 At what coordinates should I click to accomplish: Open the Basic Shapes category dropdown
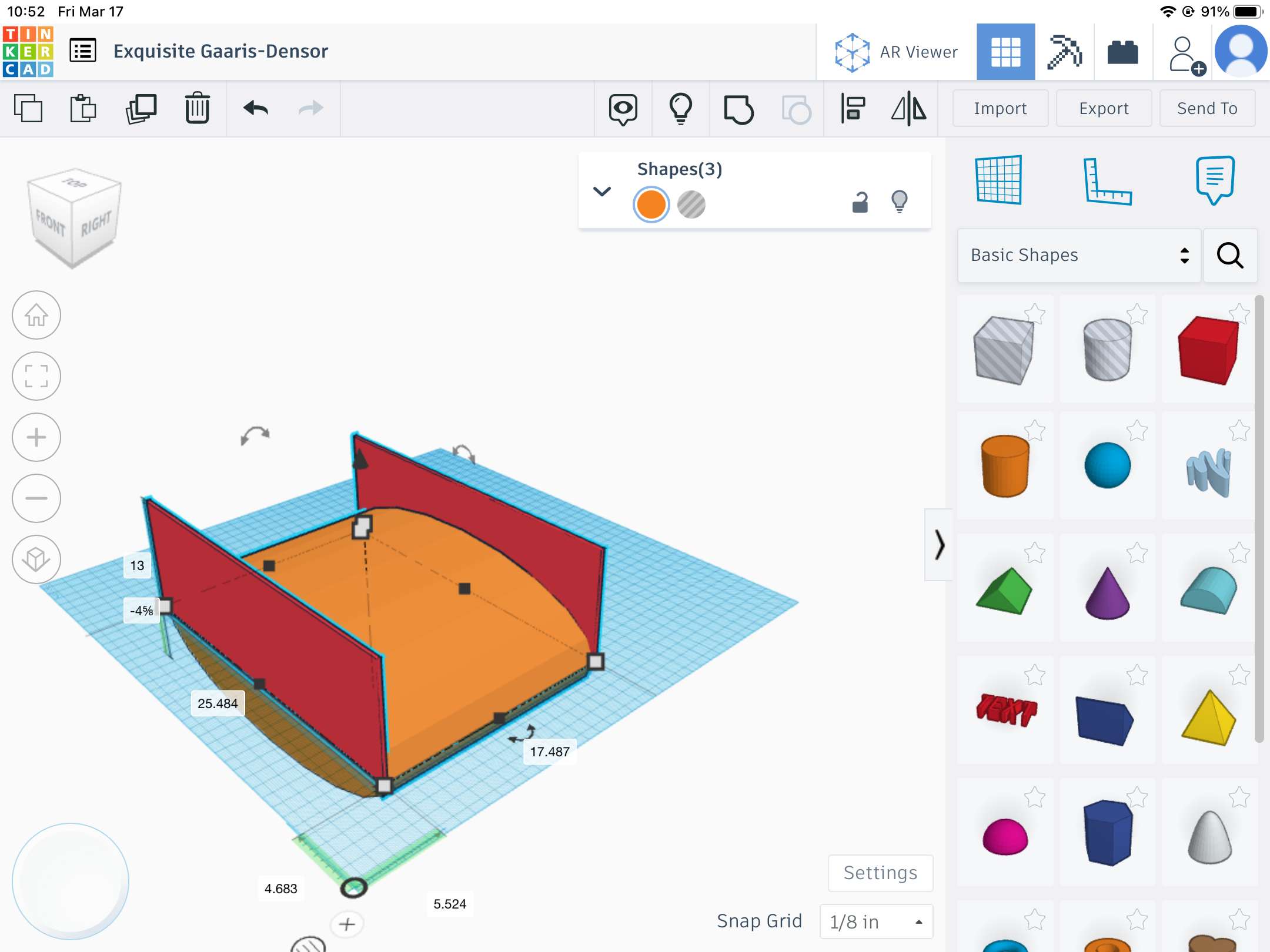point(1079,255)
